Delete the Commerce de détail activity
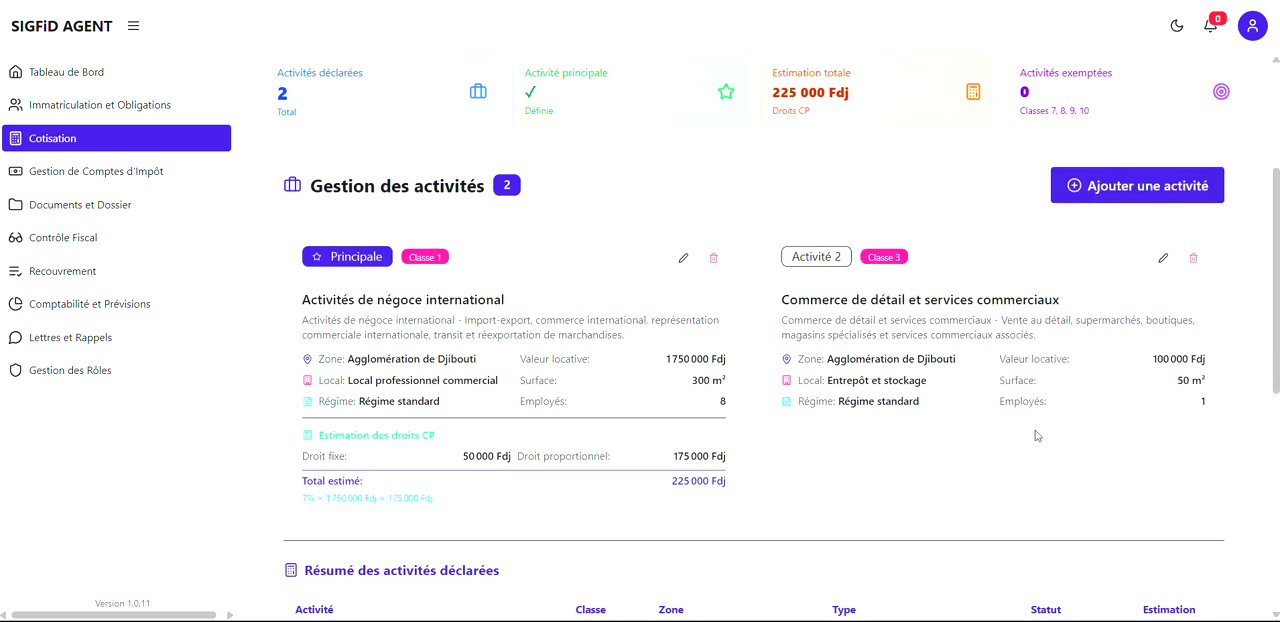The width and height of the screenshot is (1280, 622). point(1193,258)
